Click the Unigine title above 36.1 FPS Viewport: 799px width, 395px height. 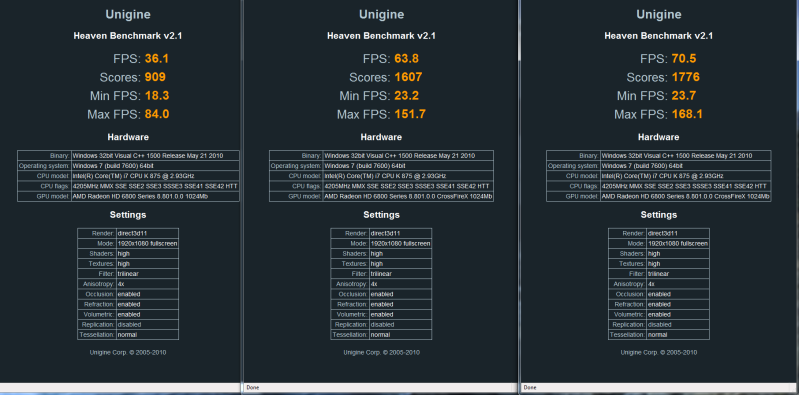(x=128, y=15)
